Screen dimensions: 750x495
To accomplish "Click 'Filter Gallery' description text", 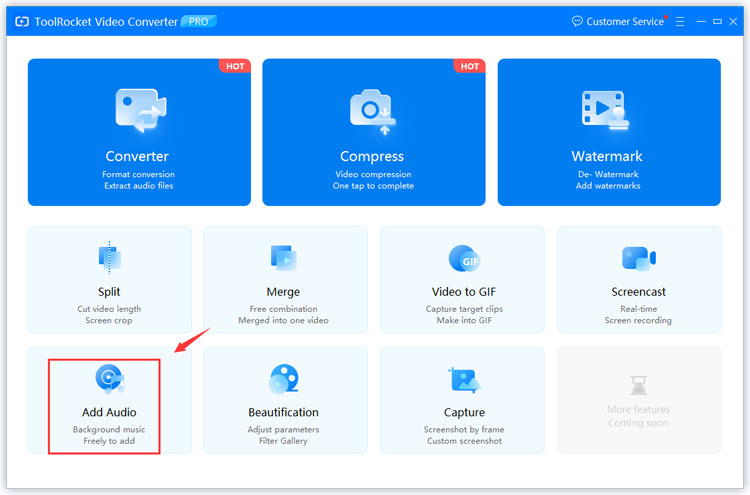I will pos(283,441).
